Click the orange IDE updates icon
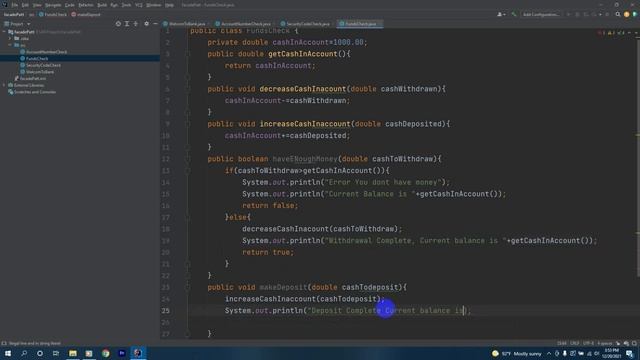640x360 pixels. point(627,14)
